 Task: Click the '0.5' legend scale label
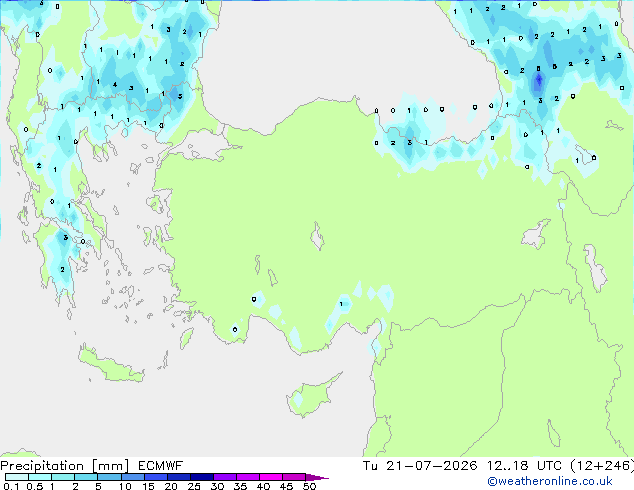(34, 486)
